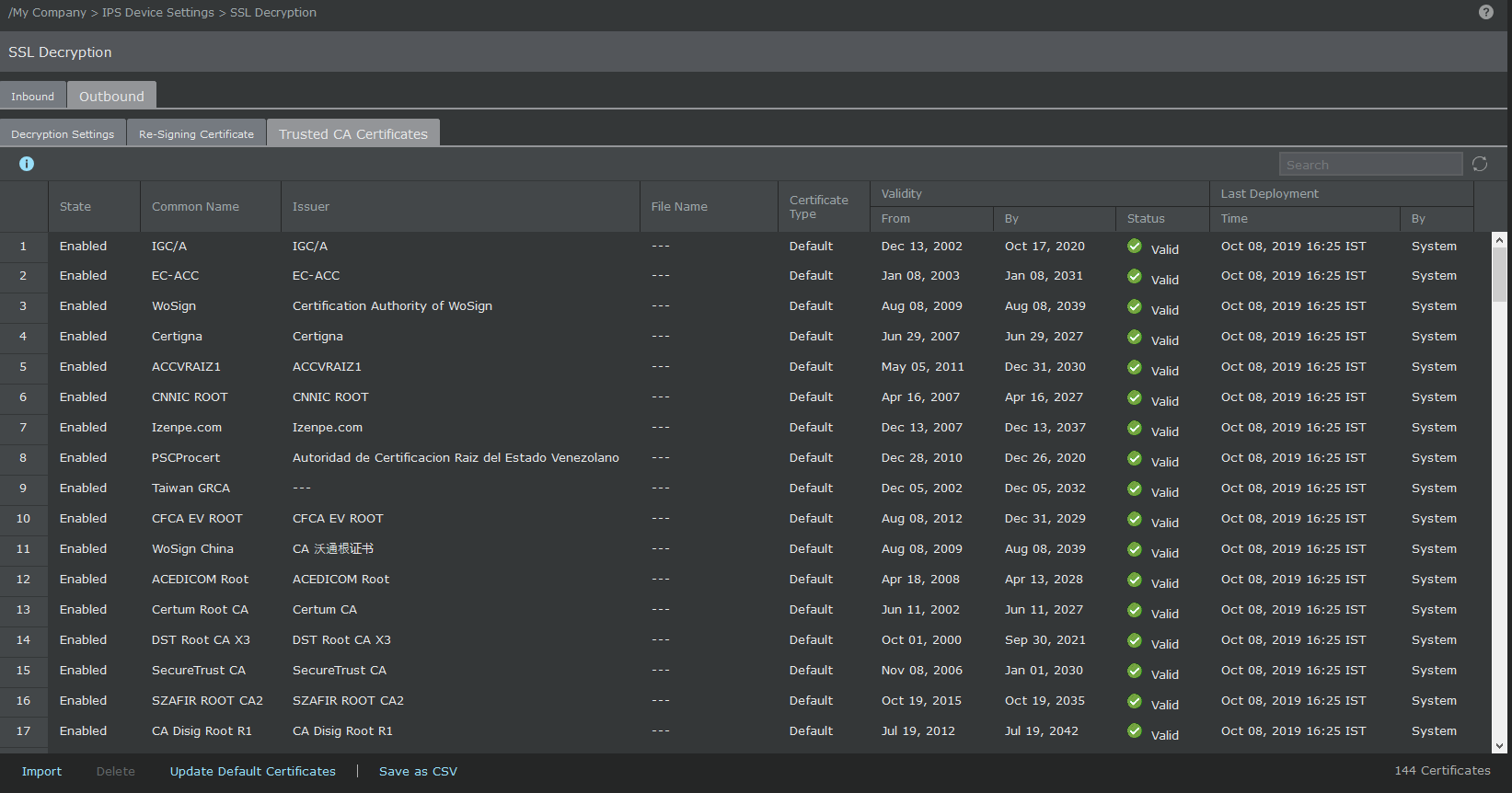Click the status icon for DST Root CA X3
This screenshot has width=1512, height=793.
(1135, 640)
